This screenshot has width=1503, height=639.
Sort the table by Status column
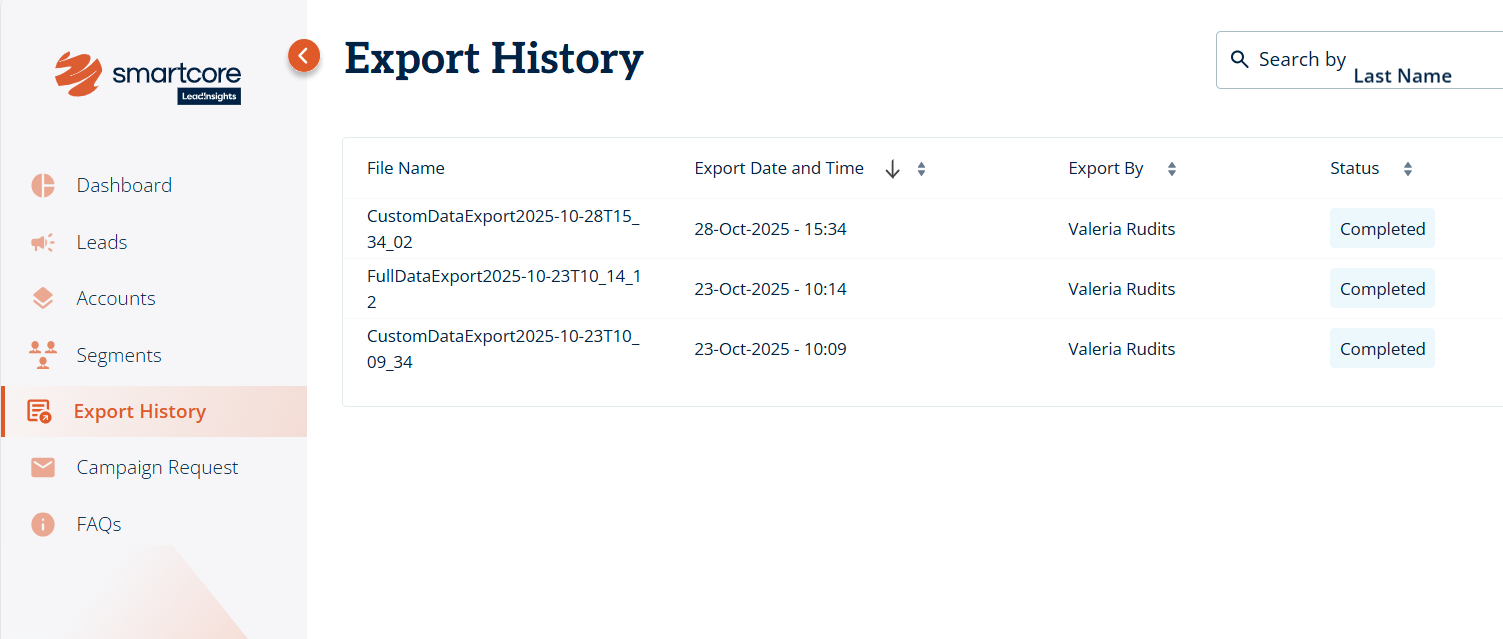1407,169
